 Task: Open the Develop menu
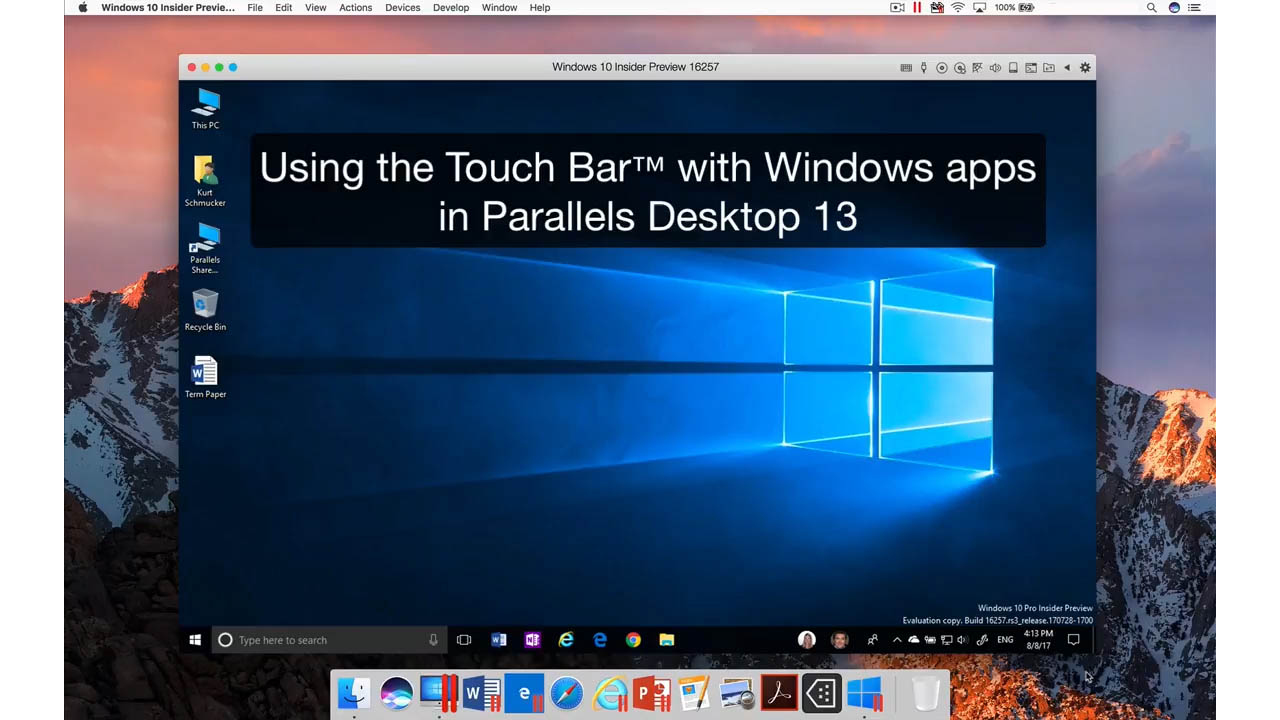point(451,8)
